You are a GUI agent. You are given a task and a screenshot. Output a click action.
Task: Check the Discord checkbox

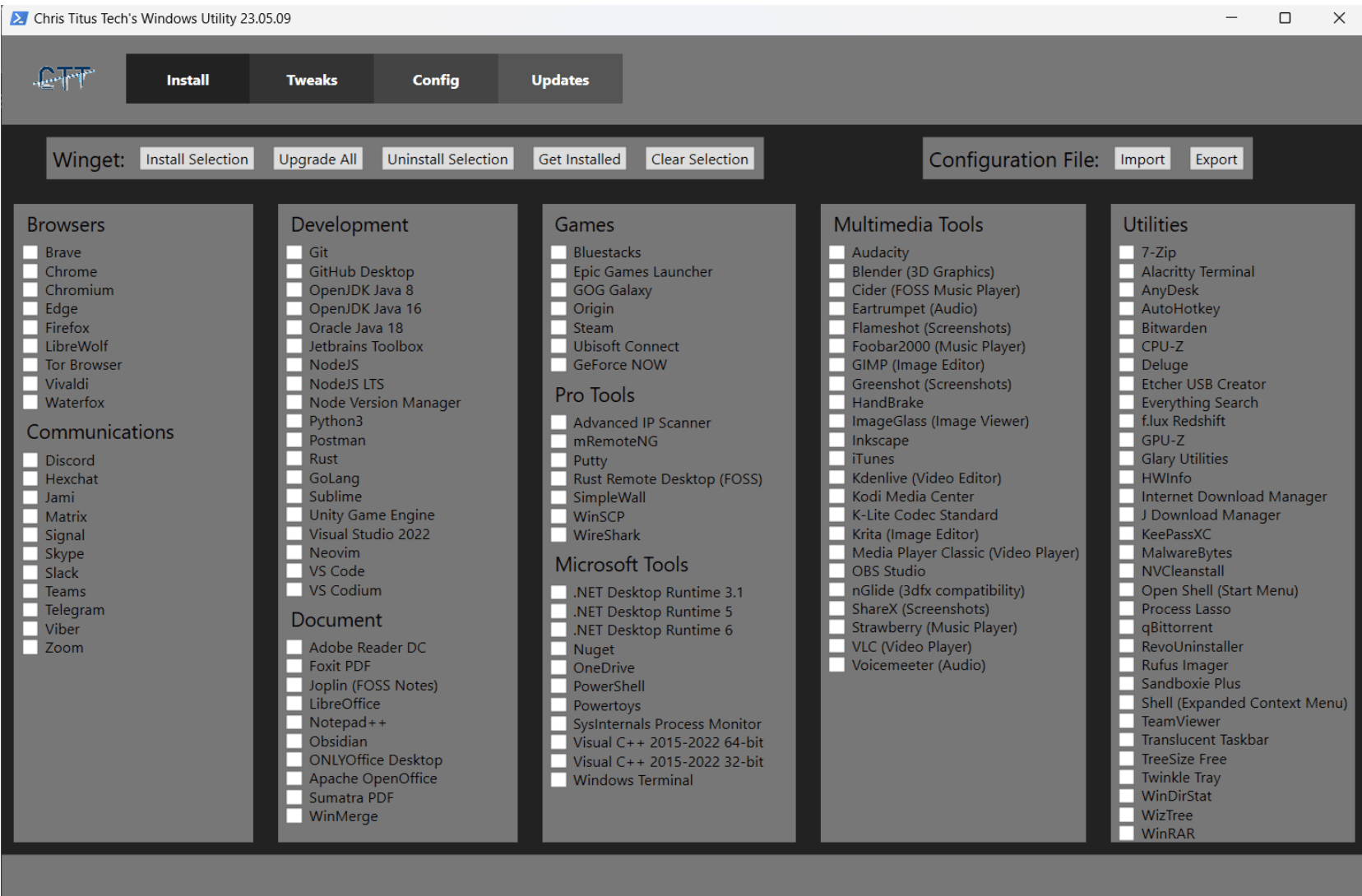pos(30,460)
